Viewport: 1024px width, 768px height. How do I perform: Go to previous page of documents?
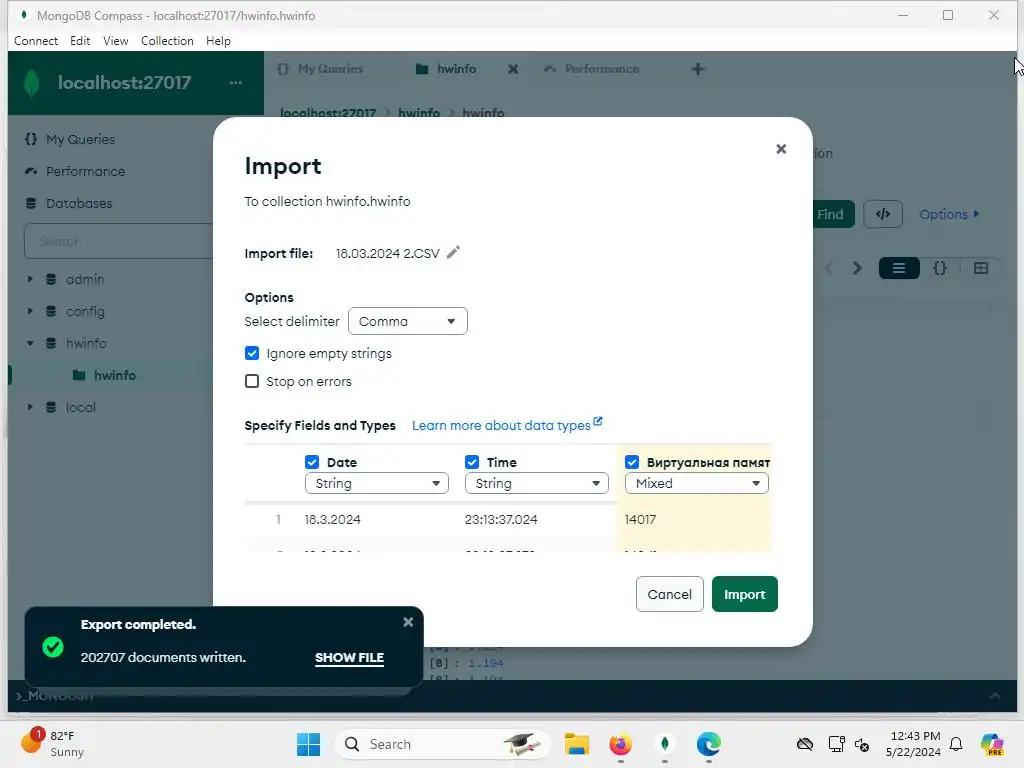click(x=829, y=268)
